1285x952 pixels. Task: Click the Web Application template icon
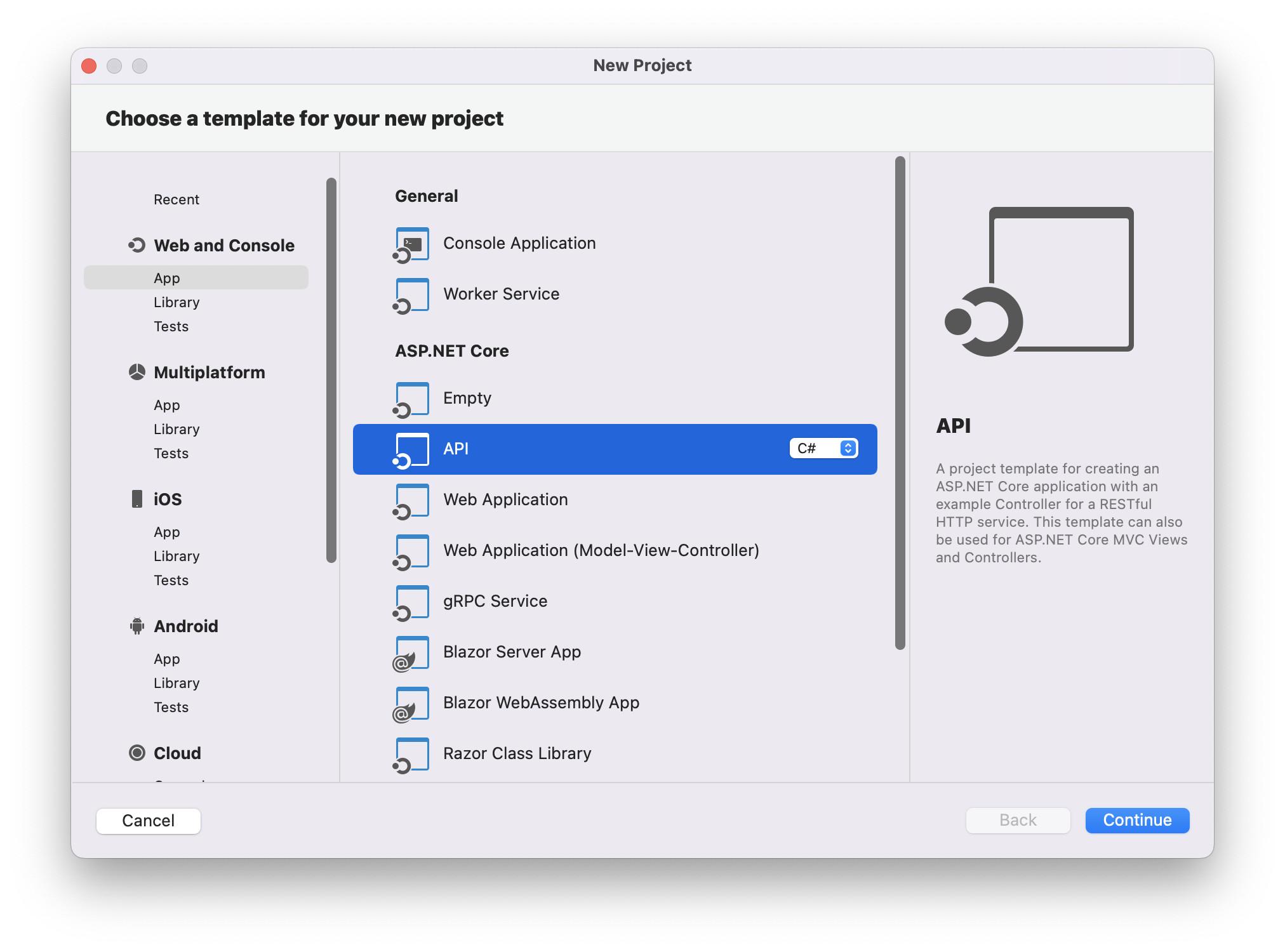pyautogui.click(x=411, y=499)
